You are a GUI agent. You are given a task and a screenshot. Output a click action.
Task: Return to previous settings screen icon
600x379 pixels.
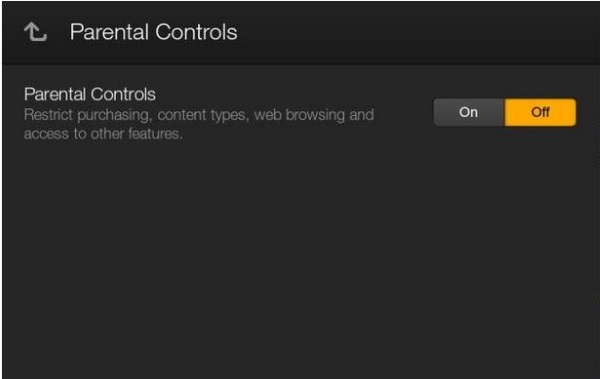36,32
